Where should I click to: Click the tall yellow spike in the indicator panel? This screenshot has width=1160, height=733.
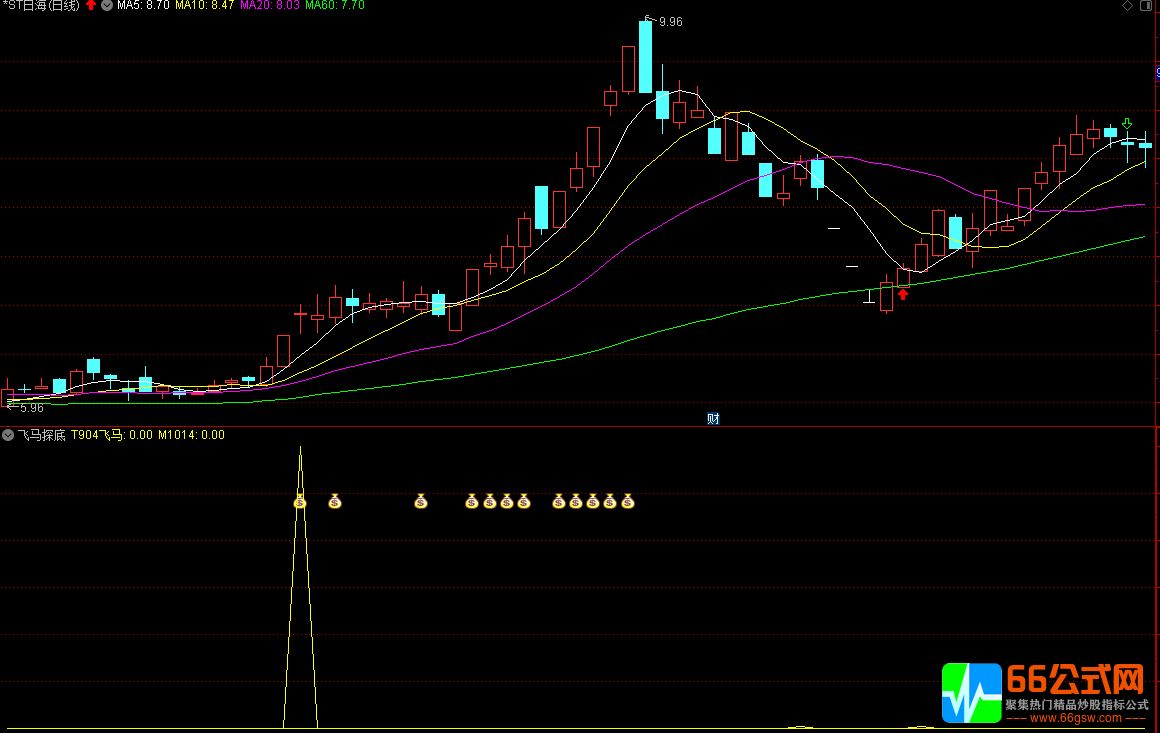coord(300,587)
